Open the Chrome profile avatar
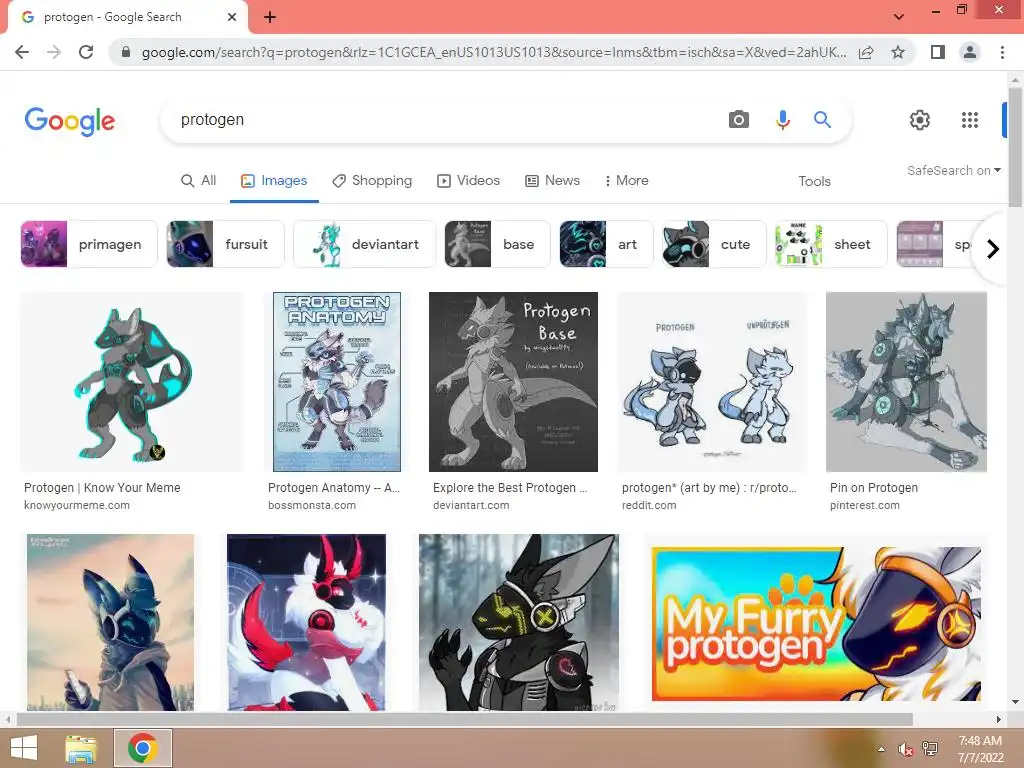 click(x=970, y=52)
